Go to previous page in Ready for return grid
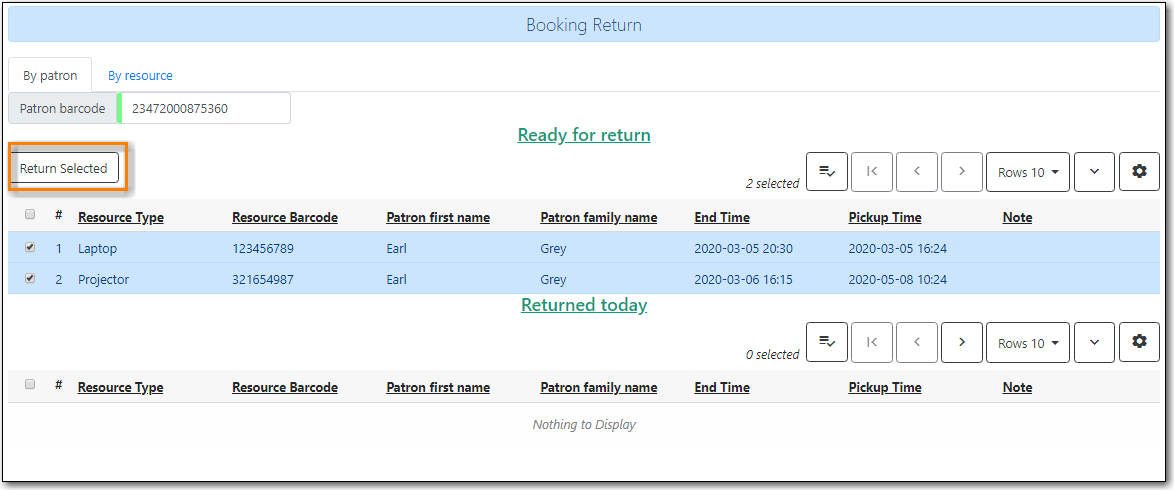The height and width of the screenshot is (490, 1174). [916, 172]
